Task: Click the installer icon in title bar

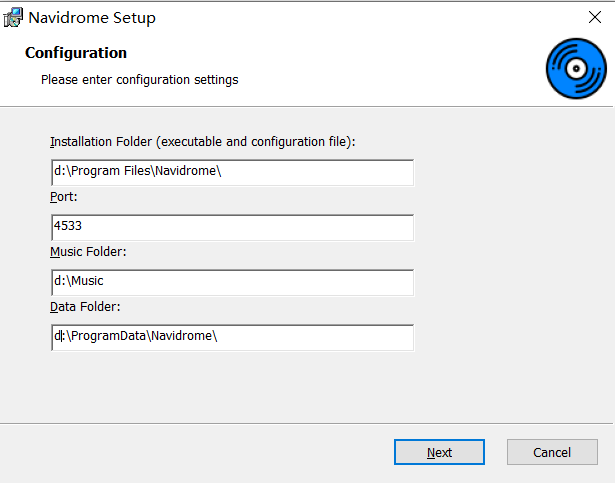Action: tap(14, 18)
